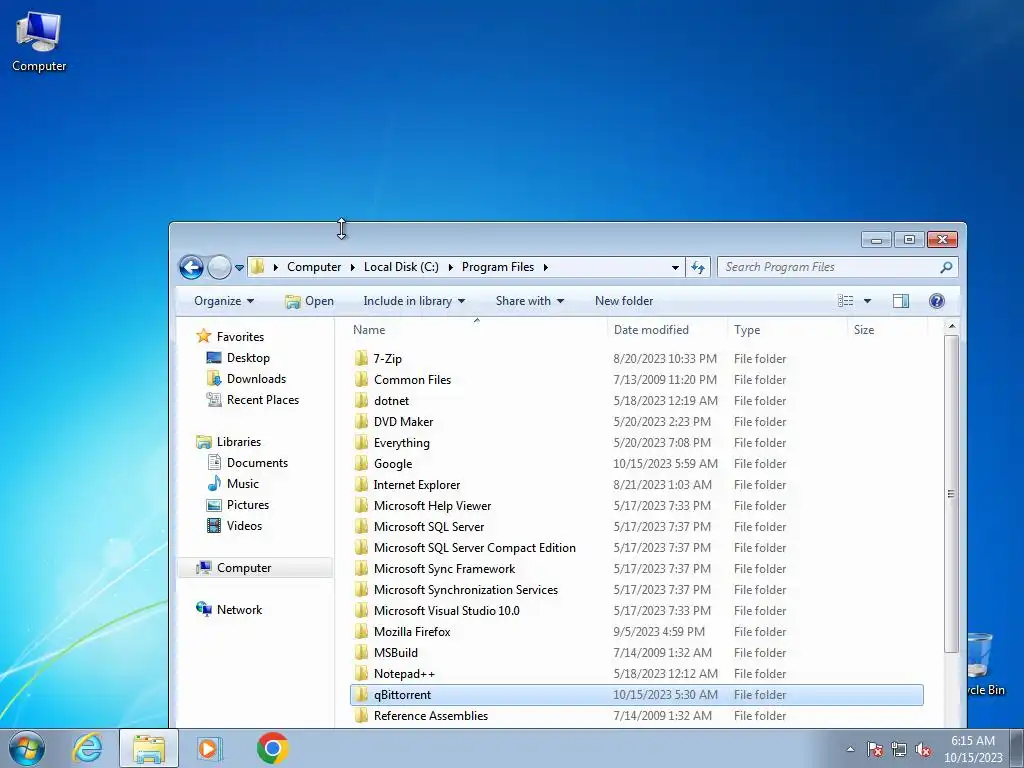Expand breadcrumb arrow after Computer
Screen dimensions: 1024x768
(x=353, y=267)
